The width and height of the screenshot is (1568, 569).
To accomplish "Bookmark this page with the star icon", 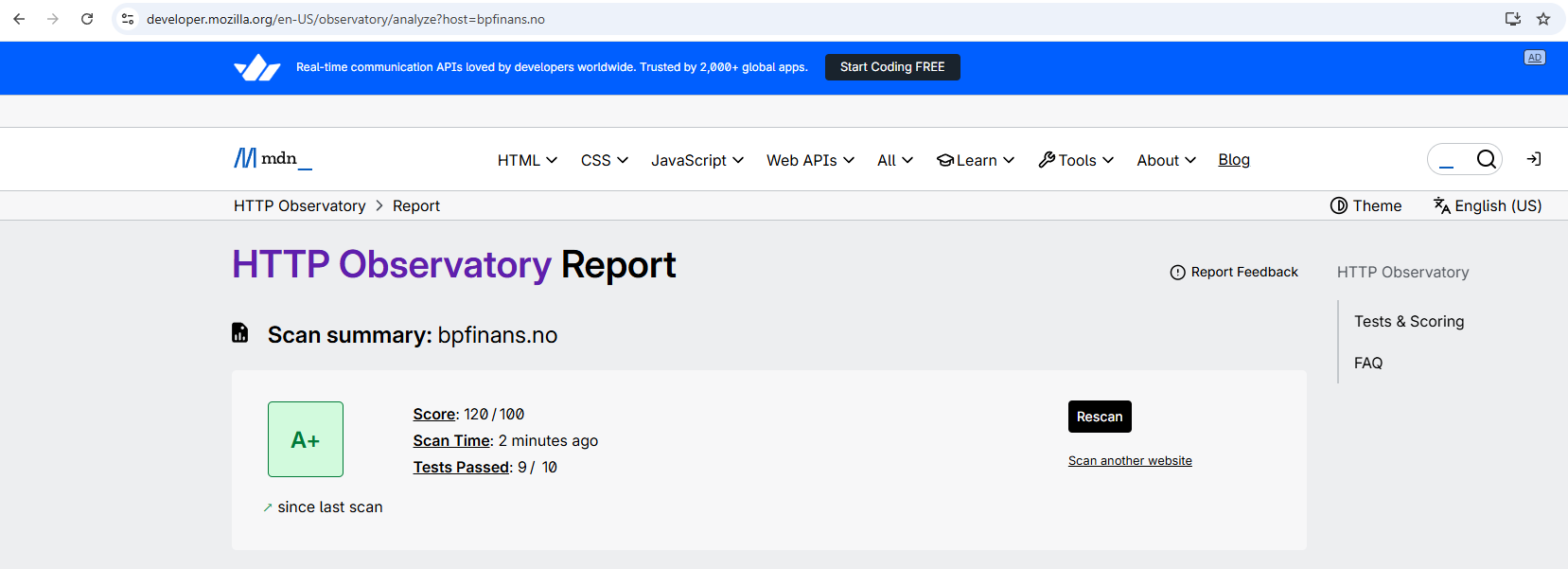I will tap(1543, 19).
